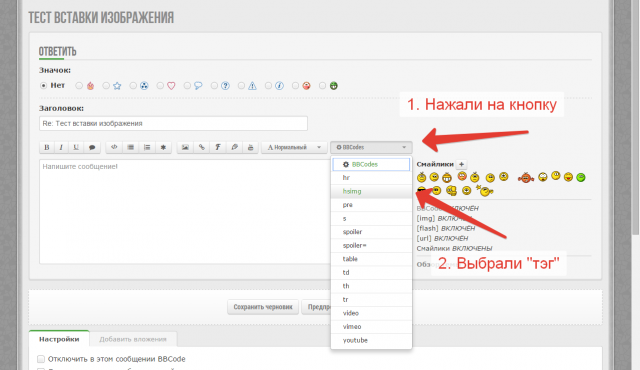Image resolution: width=640 pixels, height=370 pixels.
Task: Select spoiler tag from BBCodes list
Action: [371, 232]
